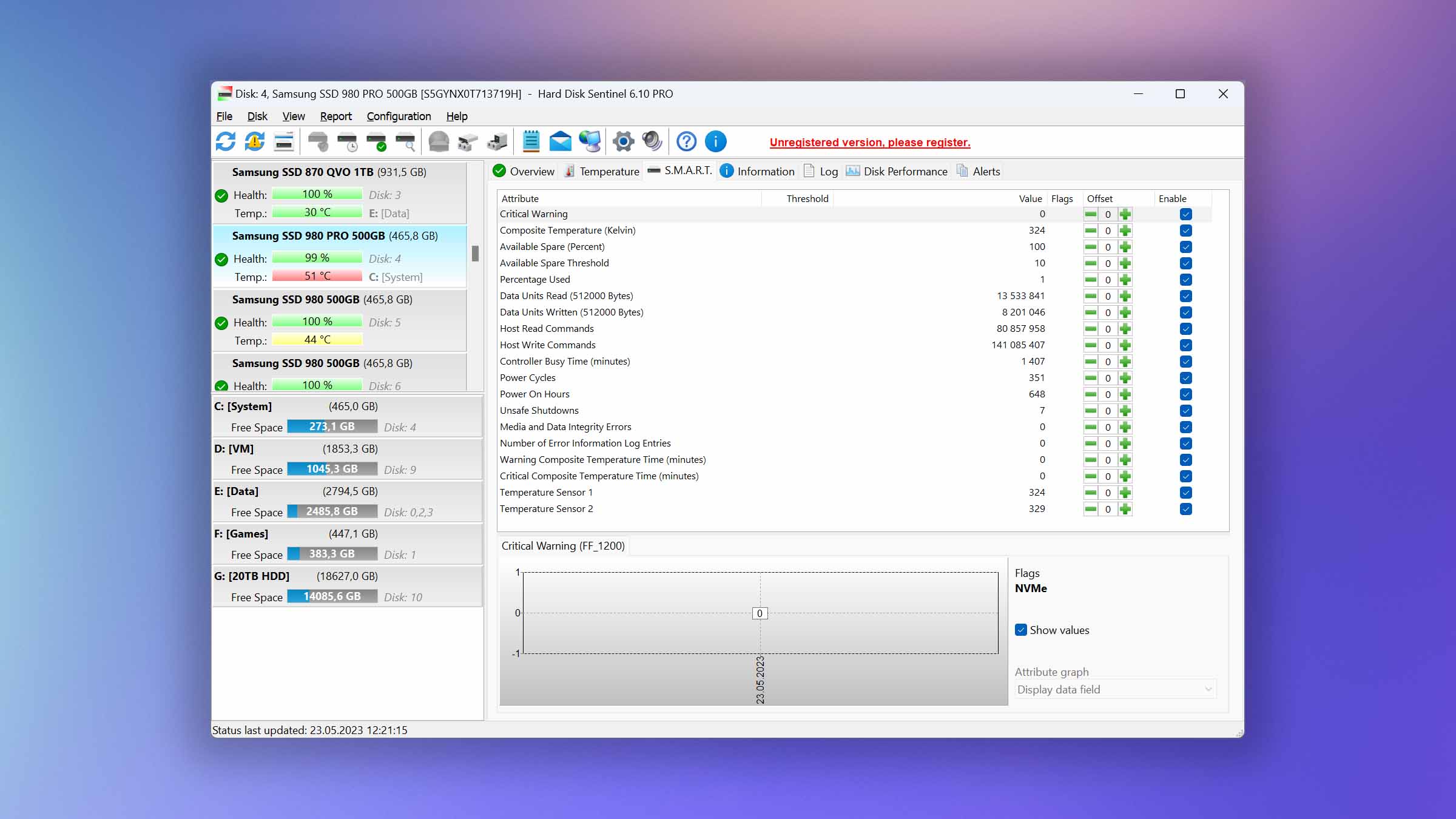The image size is (1456, 819).
Task: Switch to the Overview tab
Action: 524,171
